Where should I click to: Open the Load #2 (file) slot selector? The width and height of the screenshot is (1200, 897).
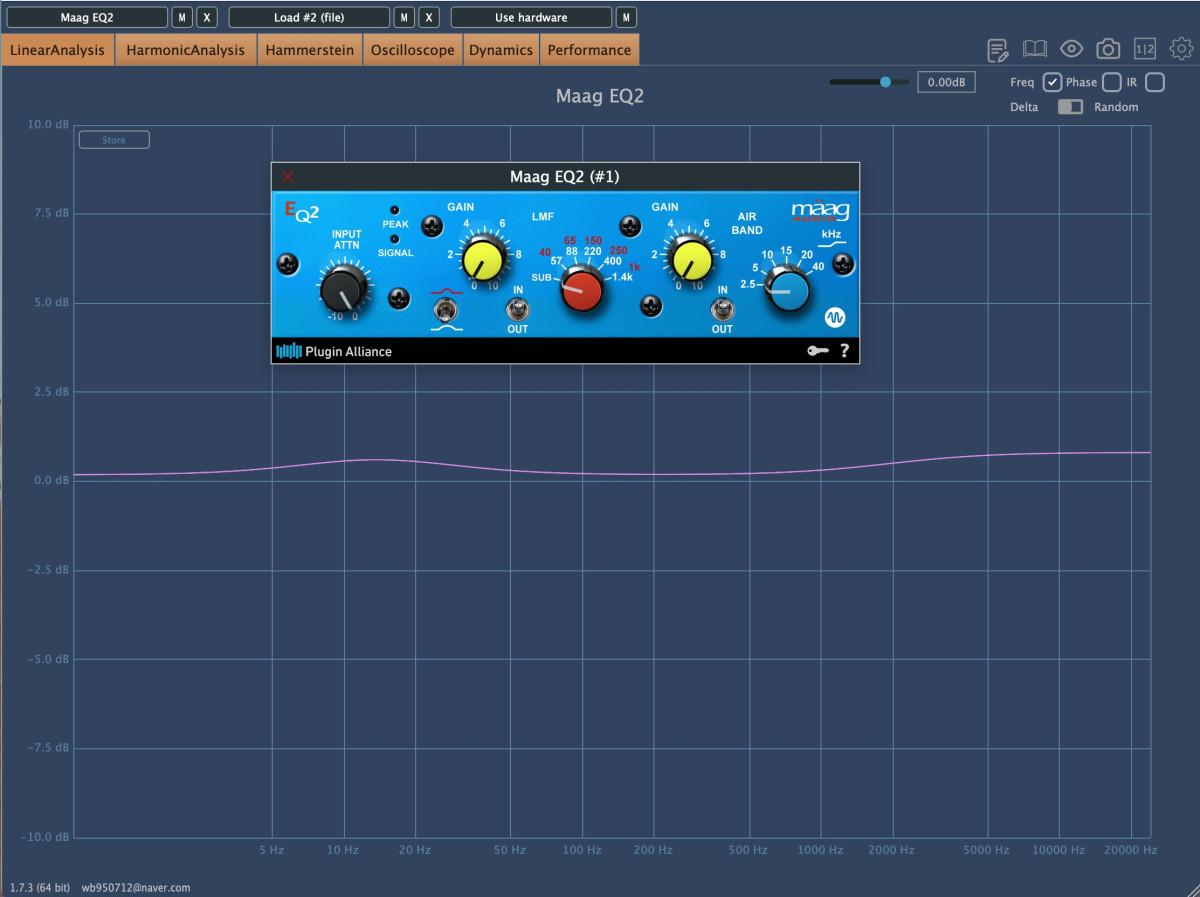pyautogui.click(x=309, y=17)
